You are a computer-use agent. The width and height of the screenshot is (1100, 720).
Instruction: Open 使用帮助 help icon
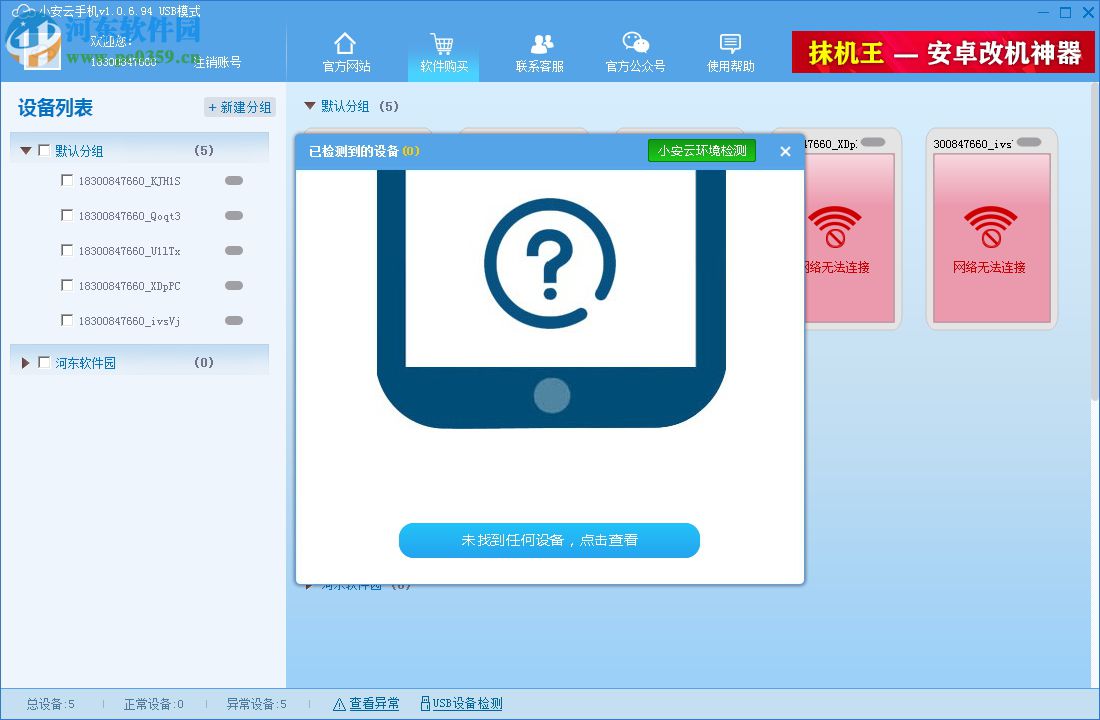pos(729,42)
